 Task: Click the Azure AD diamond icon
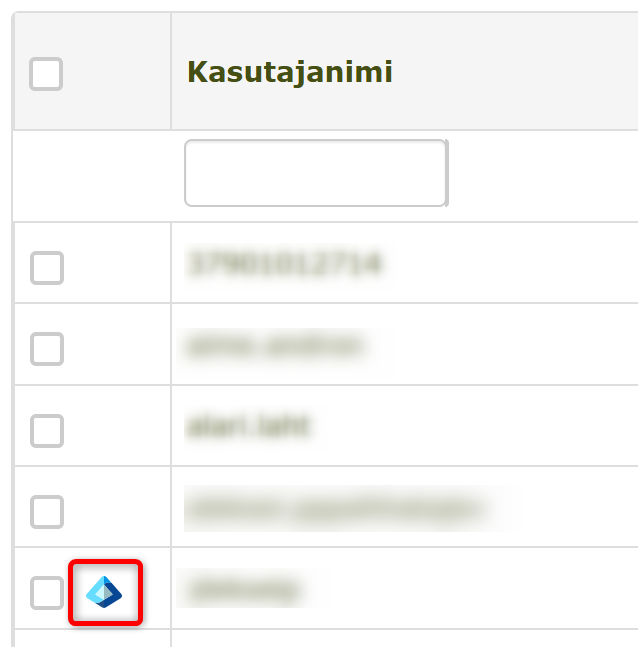[x=104, y=592]
